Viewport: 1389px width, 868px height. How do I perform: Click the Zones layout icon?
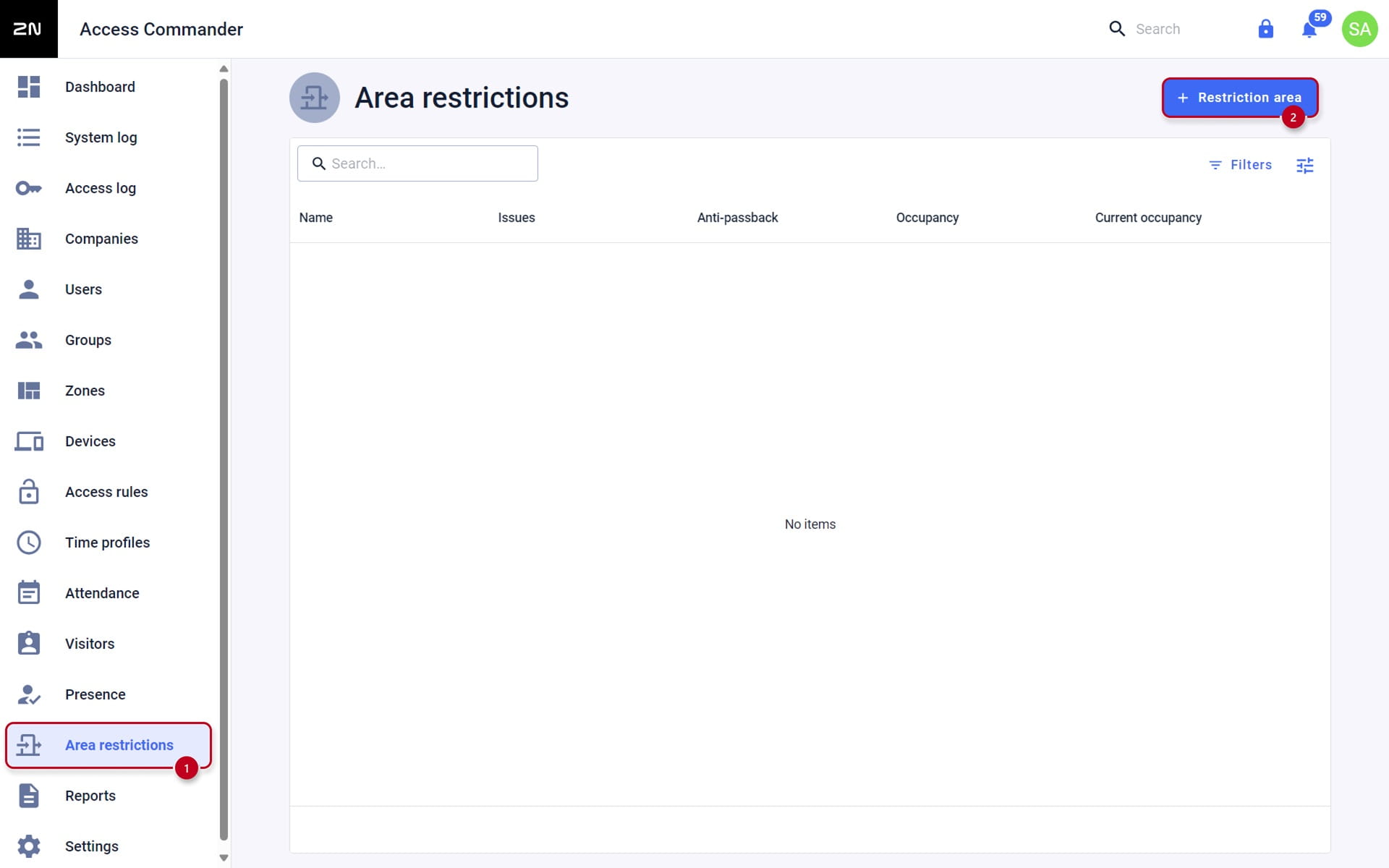pos(29,391)
